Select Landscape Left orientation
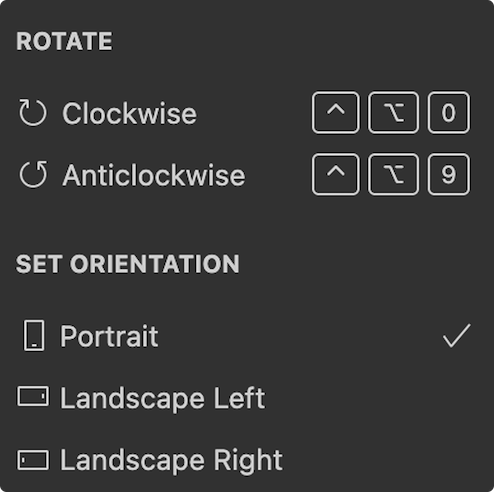 [x=247, y=397]
